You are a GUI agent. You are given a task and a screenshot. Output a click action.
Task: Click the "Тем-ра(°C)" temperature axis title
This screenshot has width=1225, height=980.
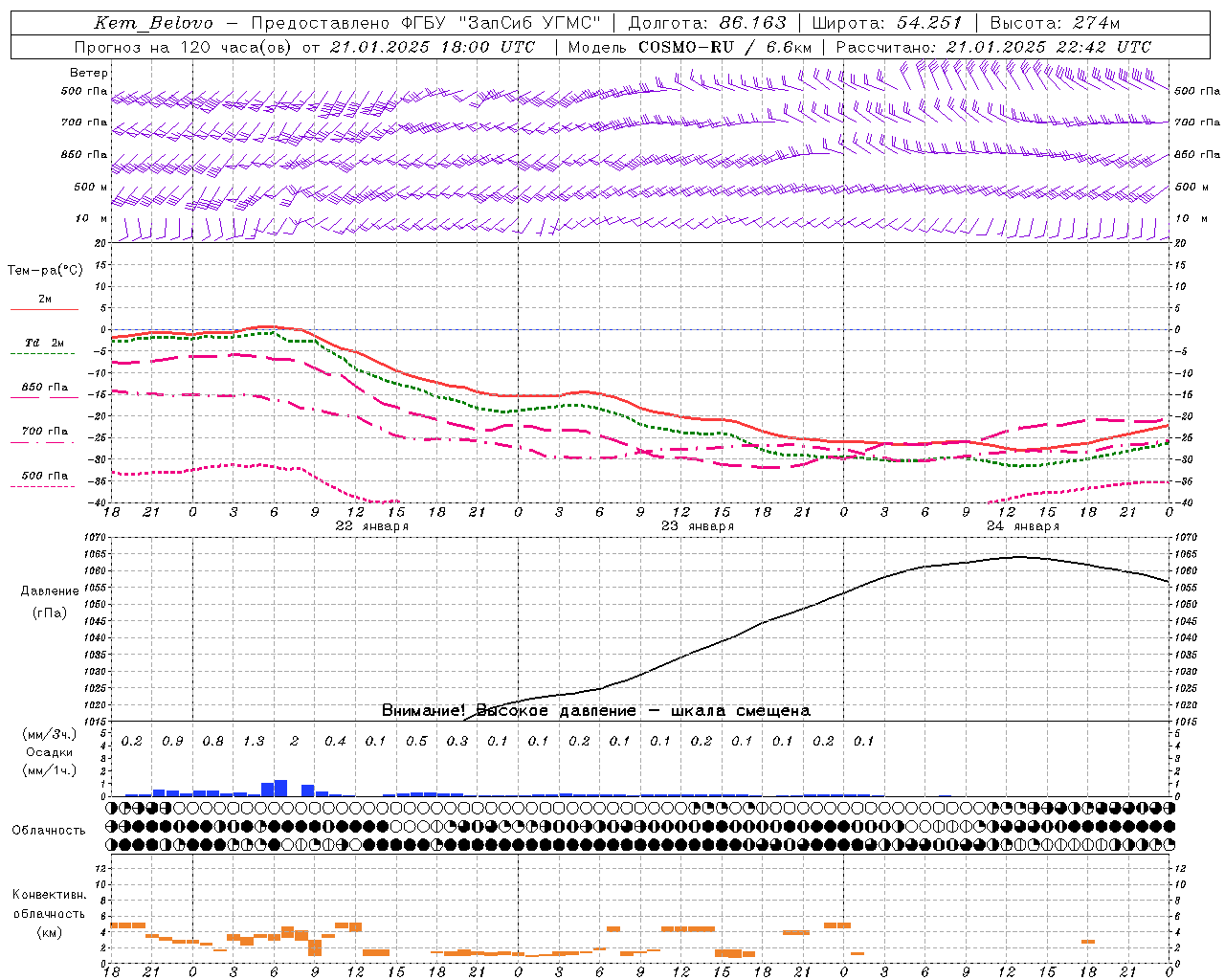45,271
